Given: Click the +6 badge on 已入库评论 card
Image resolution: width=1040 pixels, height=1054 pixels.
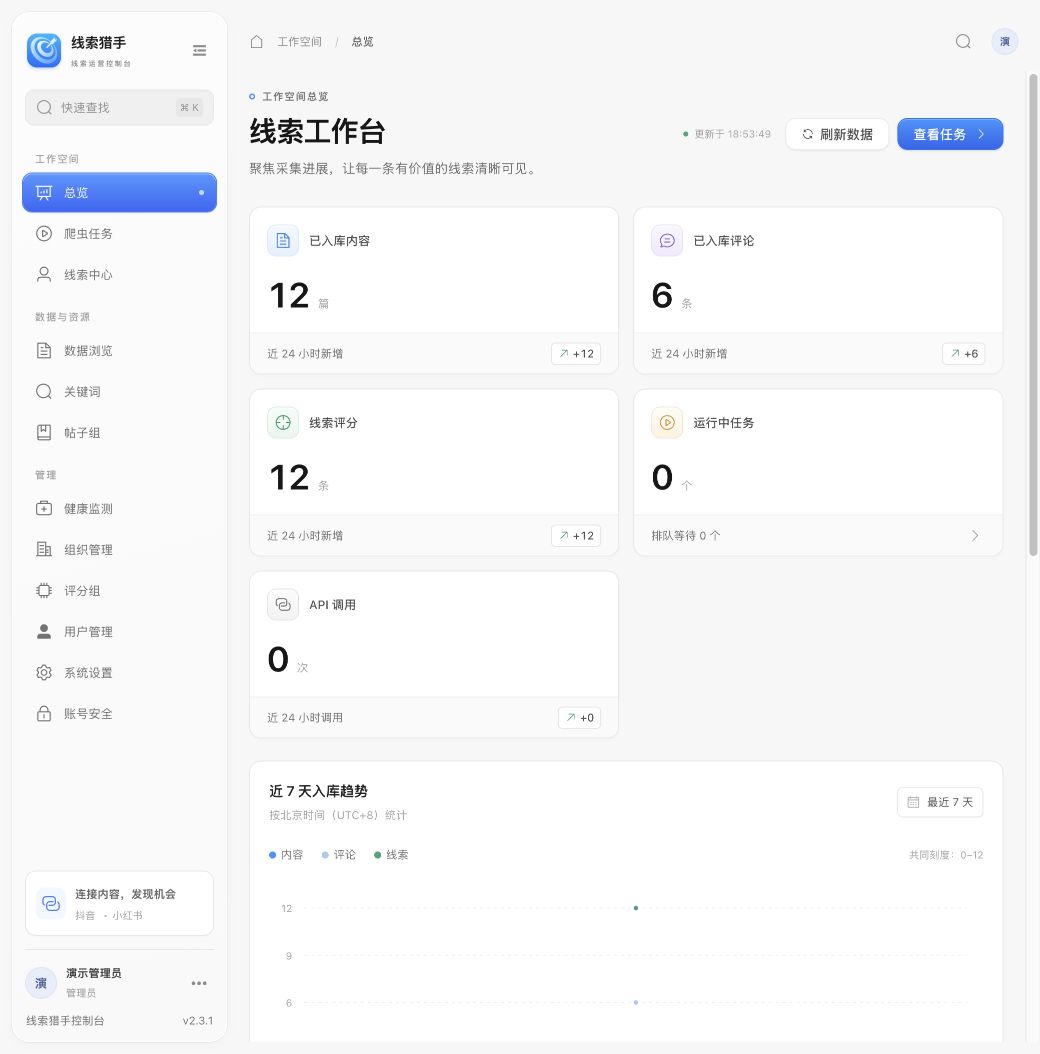Looking at the screenshot, I should [963, 354].
